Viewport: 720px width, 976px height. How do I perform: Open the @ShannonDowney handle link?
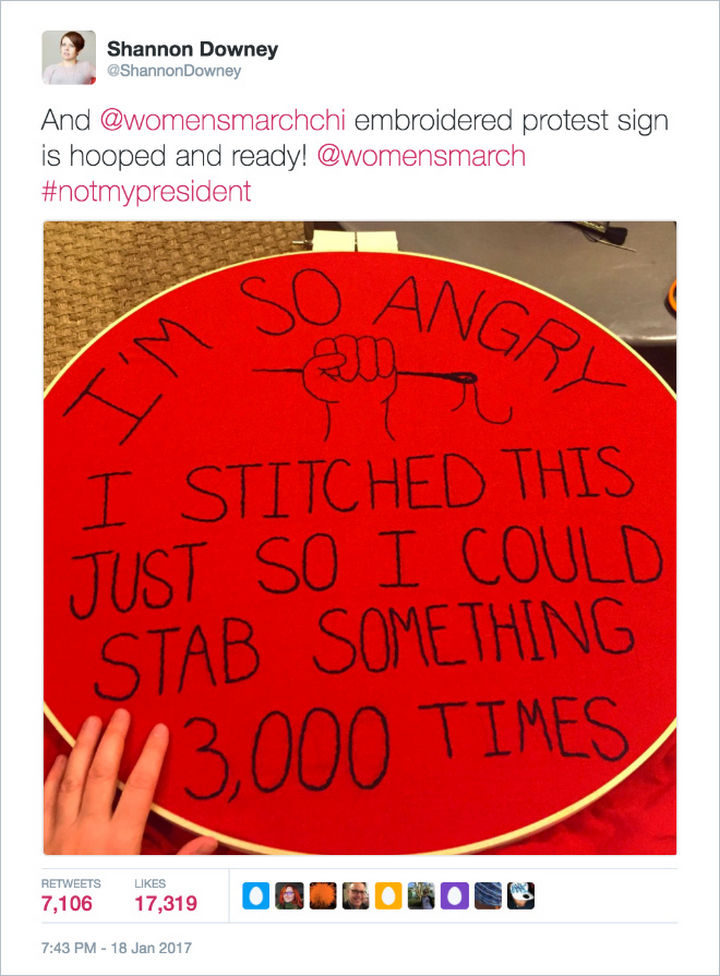pos(174,70)
